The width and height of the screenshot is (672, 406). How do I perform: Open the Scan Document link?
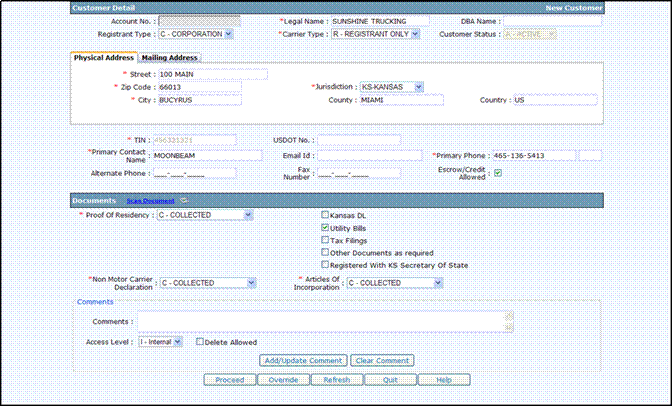coord(150,201)
